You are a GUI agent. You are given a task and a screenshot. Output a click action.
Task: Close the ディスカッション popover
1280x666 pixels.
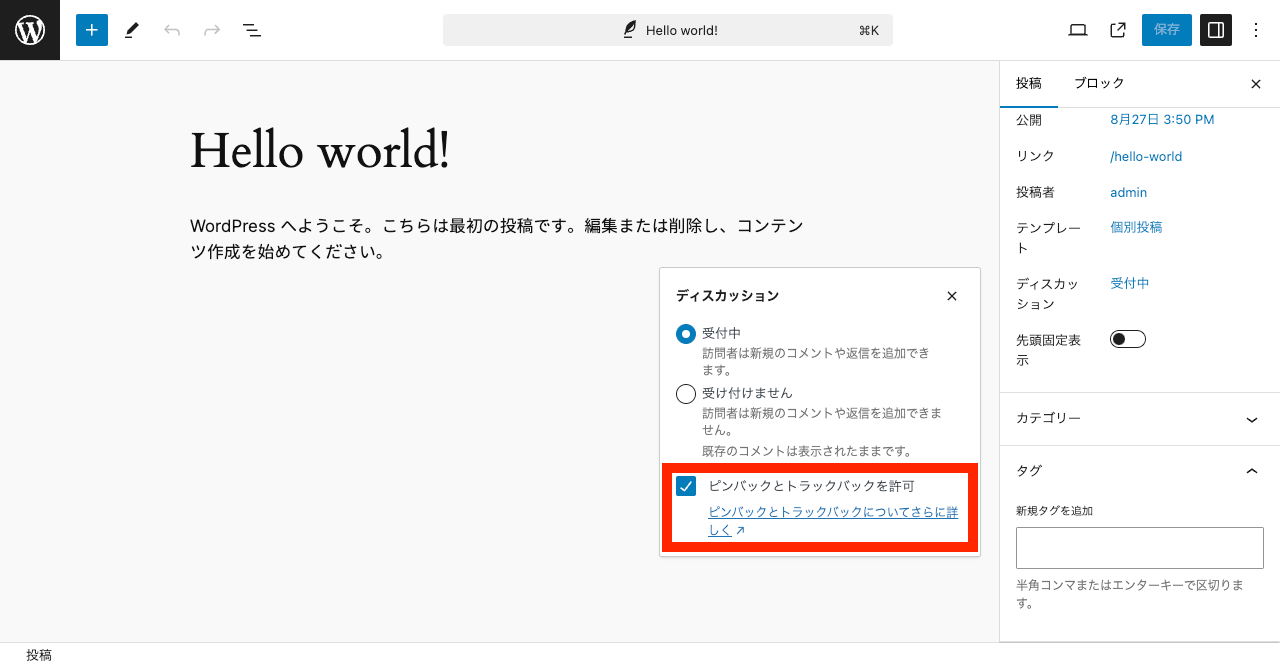(952, 296)
